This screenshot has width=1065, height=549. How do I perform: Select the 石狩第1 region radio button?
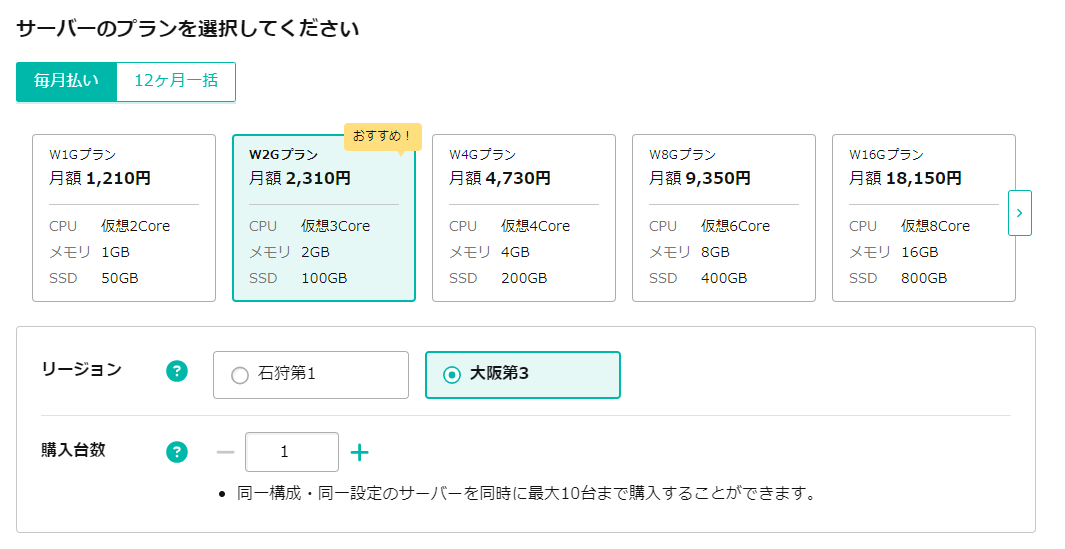pos(240,376)
